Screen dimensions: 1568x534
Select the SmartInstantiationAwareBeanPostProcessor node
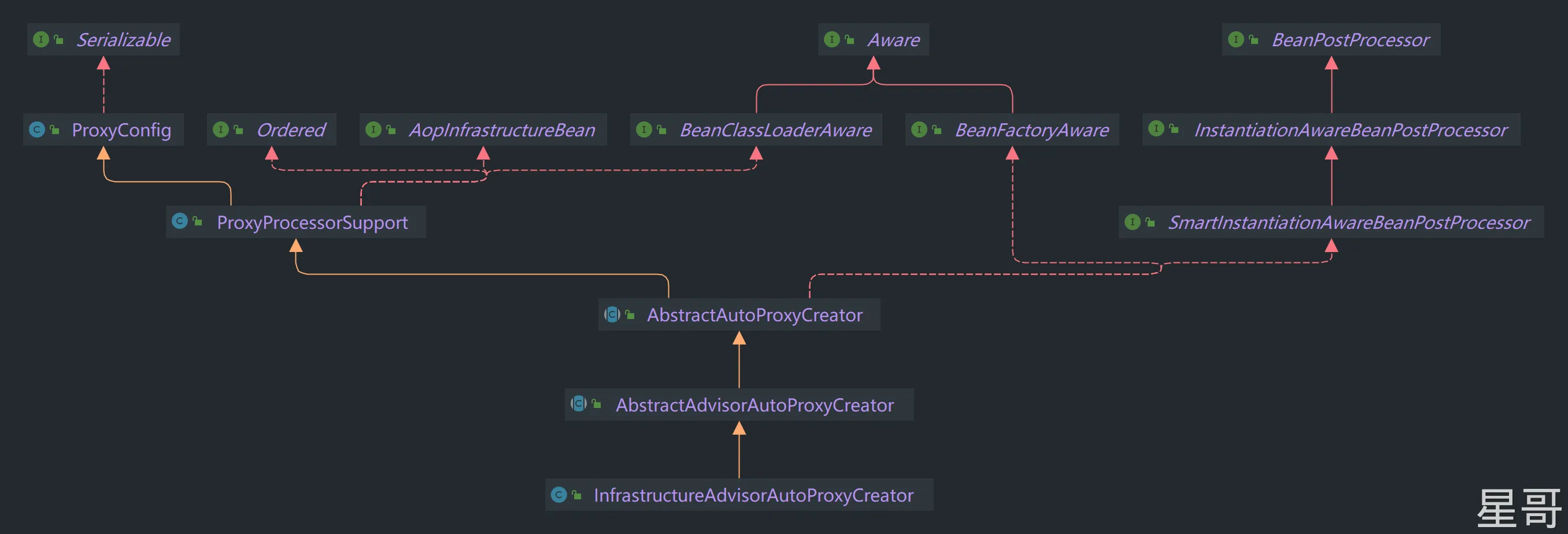pyautogui.click(x=1348, y=222)
